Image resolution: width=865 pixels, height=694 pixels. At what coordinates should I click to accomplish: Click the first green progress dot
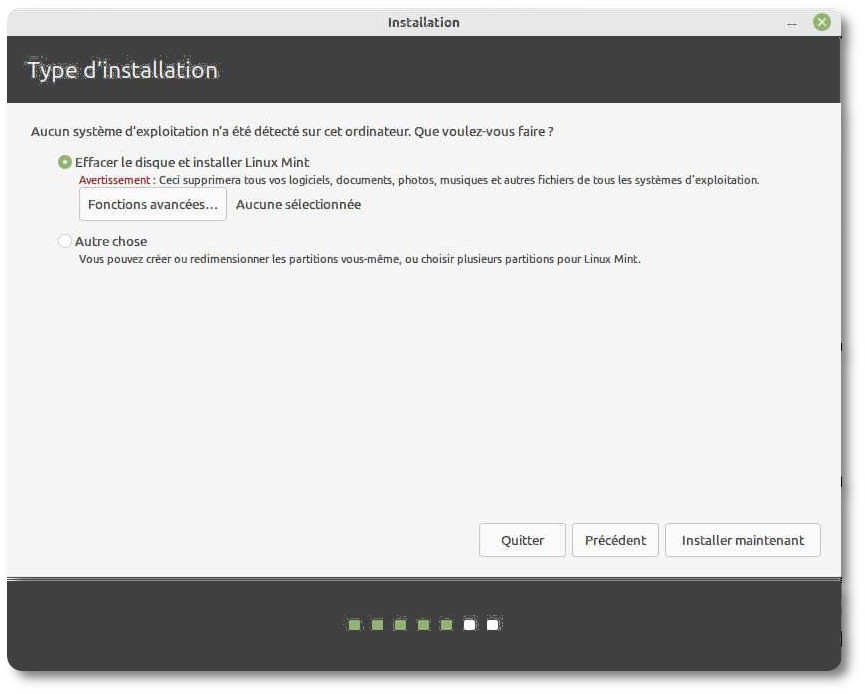pos(354,625)
